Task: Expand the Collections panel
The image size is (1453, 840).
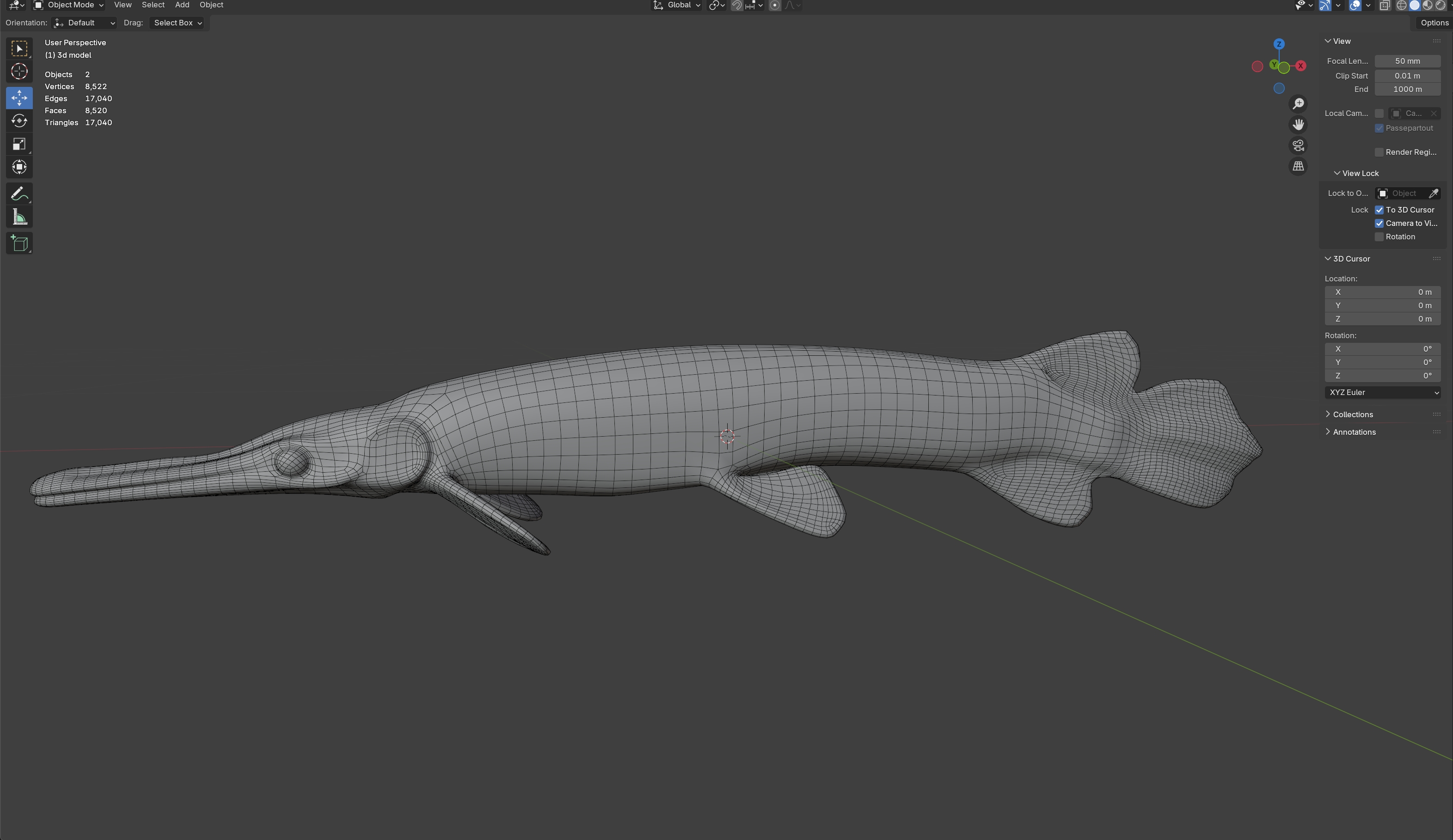Action: coord(1352,414)
